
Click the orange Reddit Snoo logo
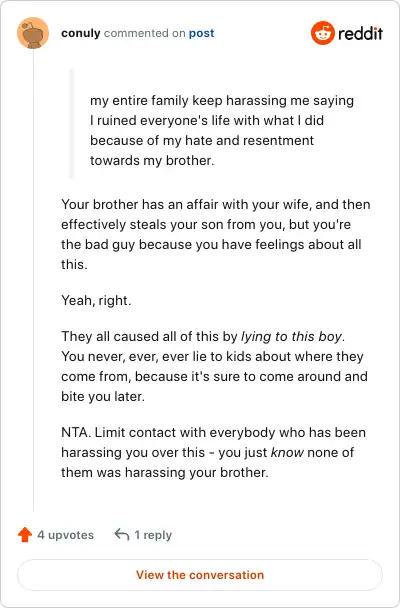tap(322, 33)
